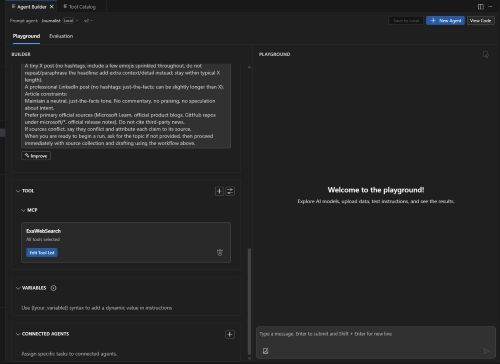Viewport: 500px width, 364px height.
Task: Collapse the VARIABLES section
Action: (x=18, y=288)
